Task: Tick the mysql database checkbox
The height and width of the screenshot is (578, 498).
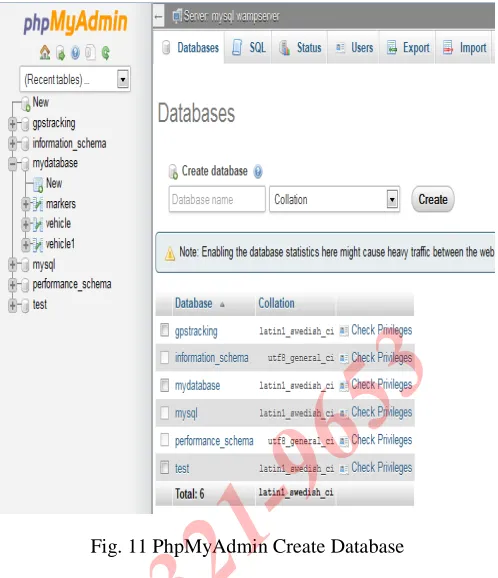Action: tap(165, 412)
